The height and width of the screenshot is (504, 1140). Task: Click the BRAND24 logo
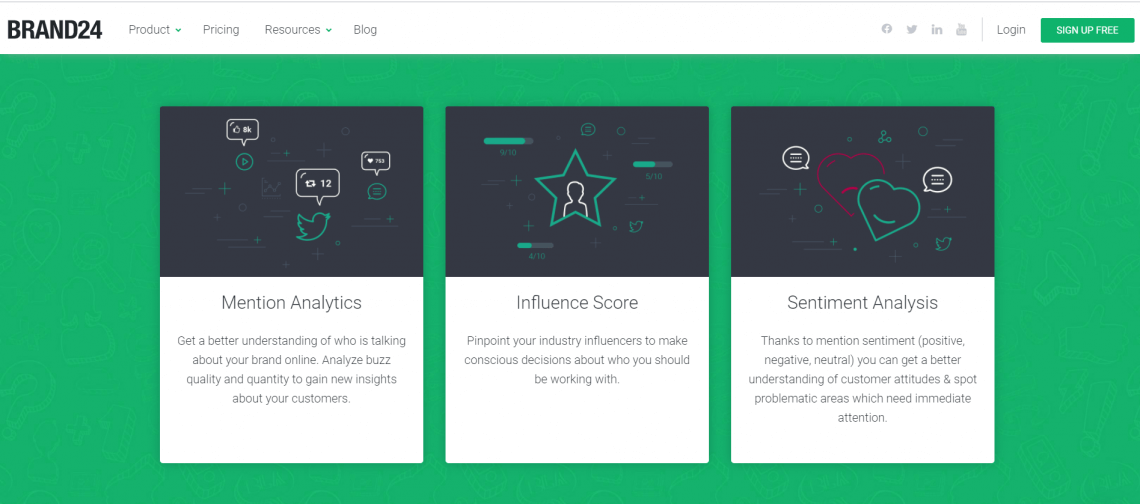[x=55, y=30]
